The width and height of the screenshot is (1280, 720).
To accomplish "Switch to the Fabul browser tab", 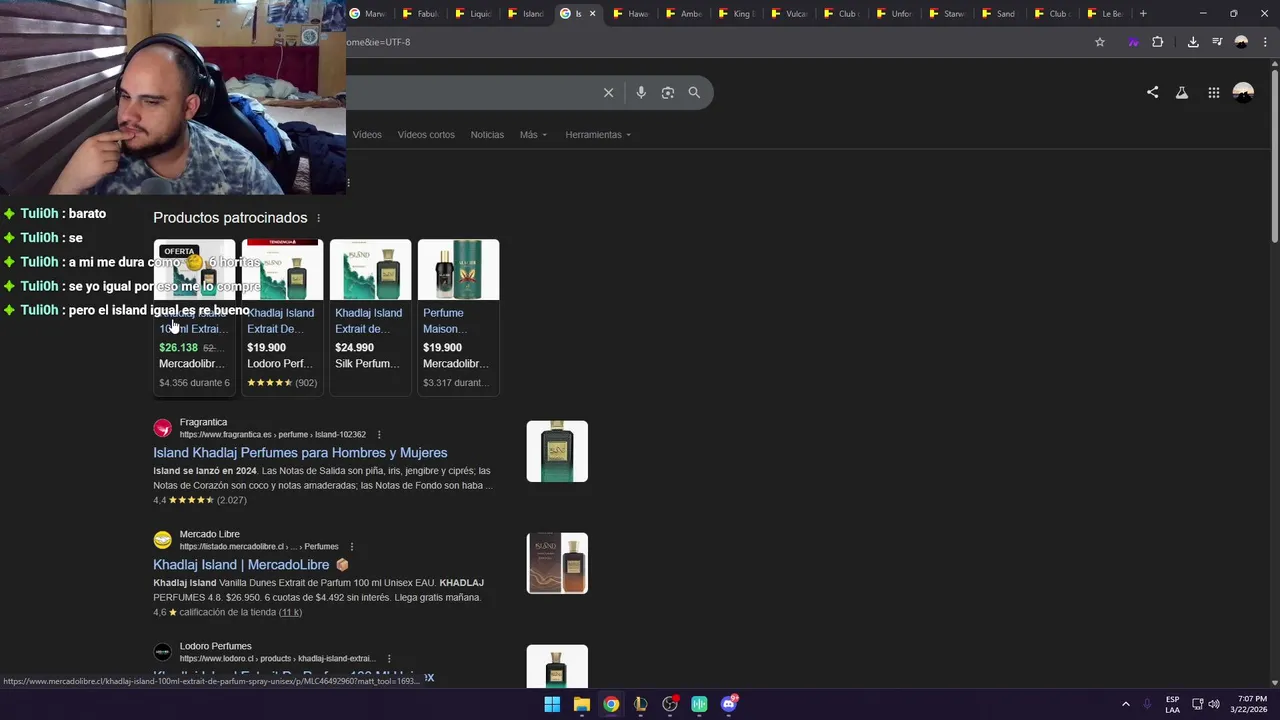I will pos(422,14).
